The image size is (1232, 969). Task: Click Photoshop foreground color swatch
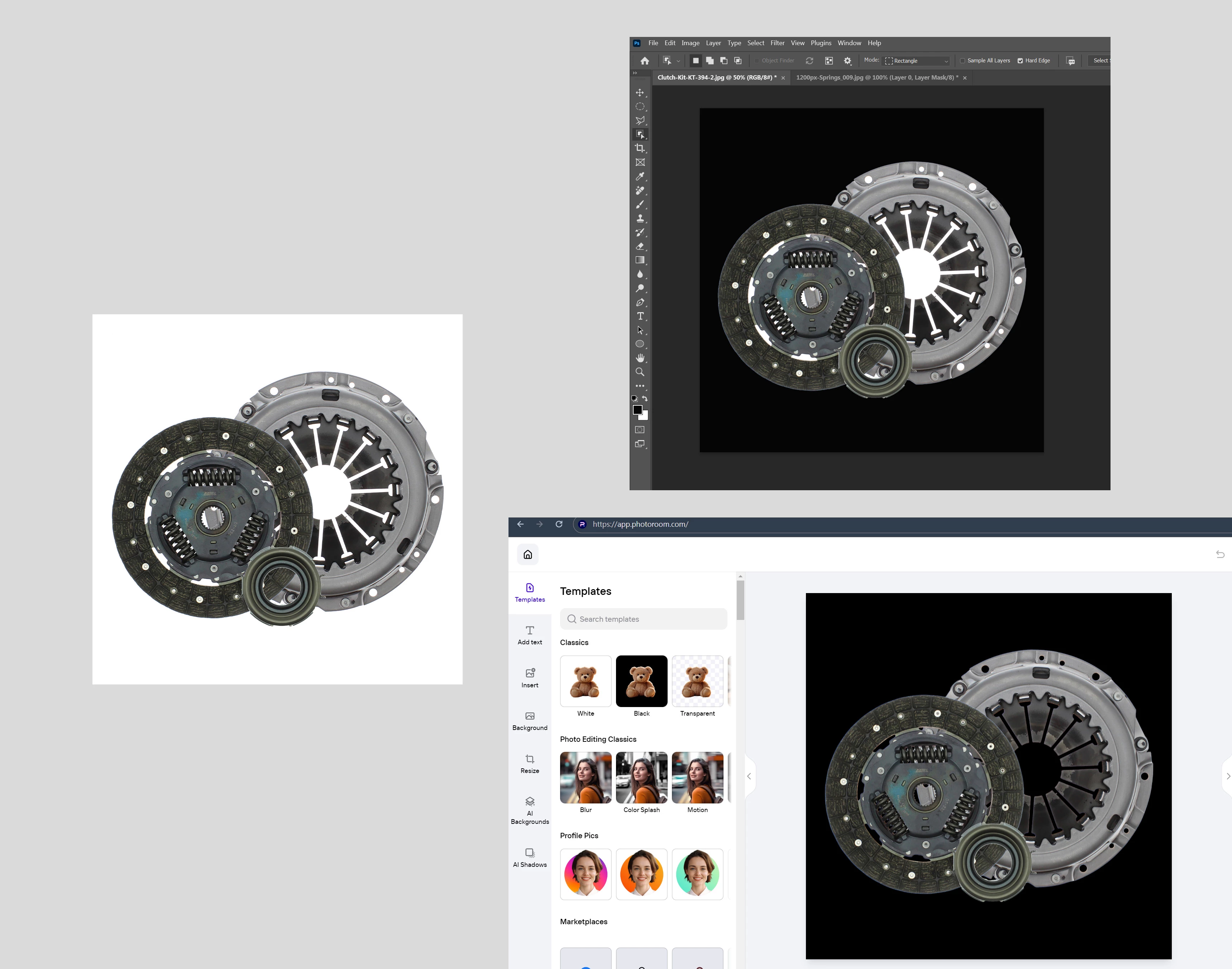(x=638, y=410)
